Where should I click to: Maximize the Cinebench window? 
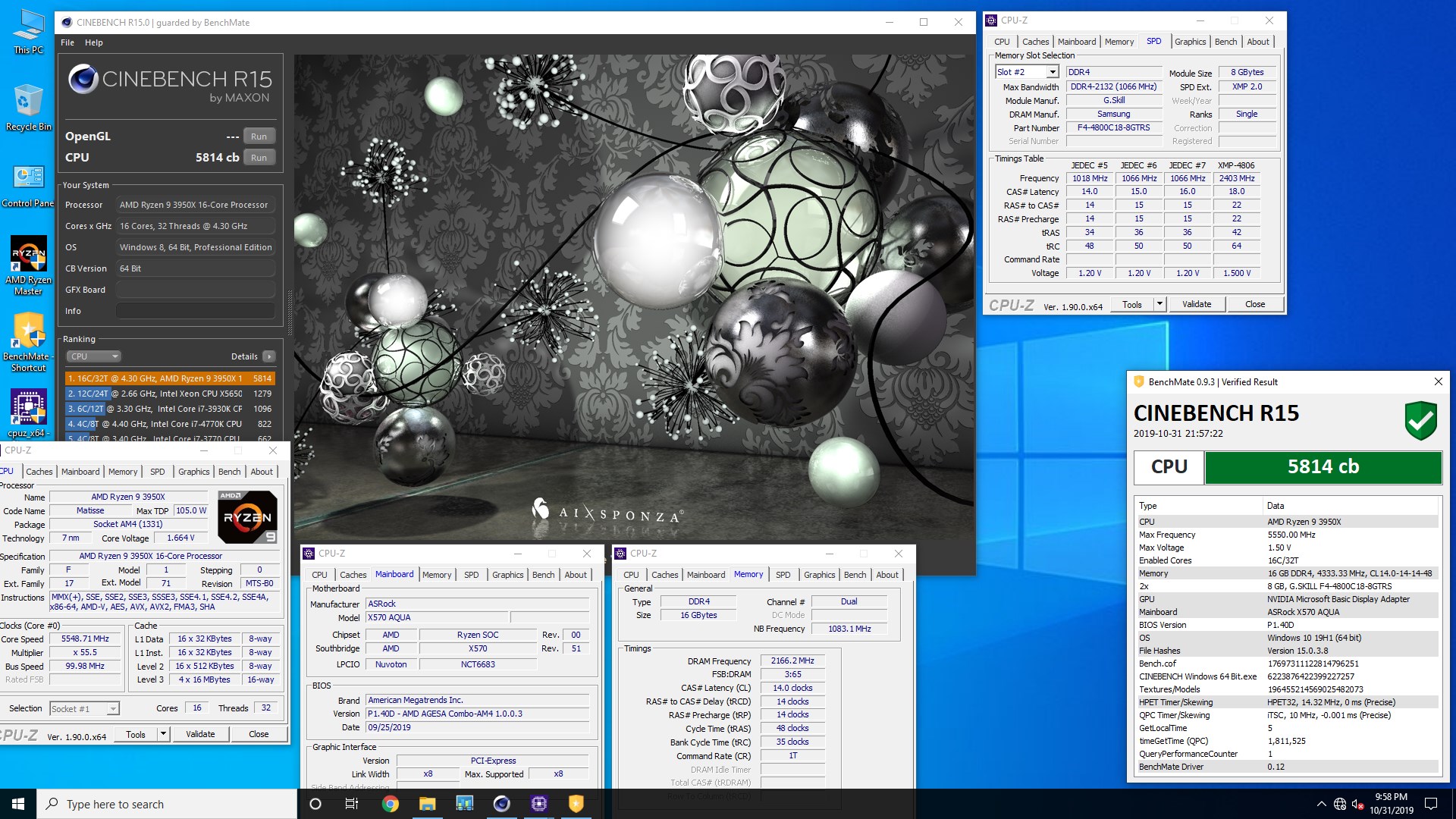point(923,22)
